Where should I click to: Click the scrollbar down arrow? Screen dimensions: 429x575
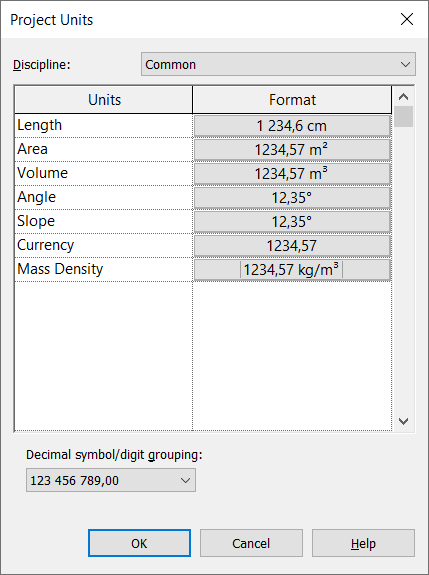[x=403, y=421]
